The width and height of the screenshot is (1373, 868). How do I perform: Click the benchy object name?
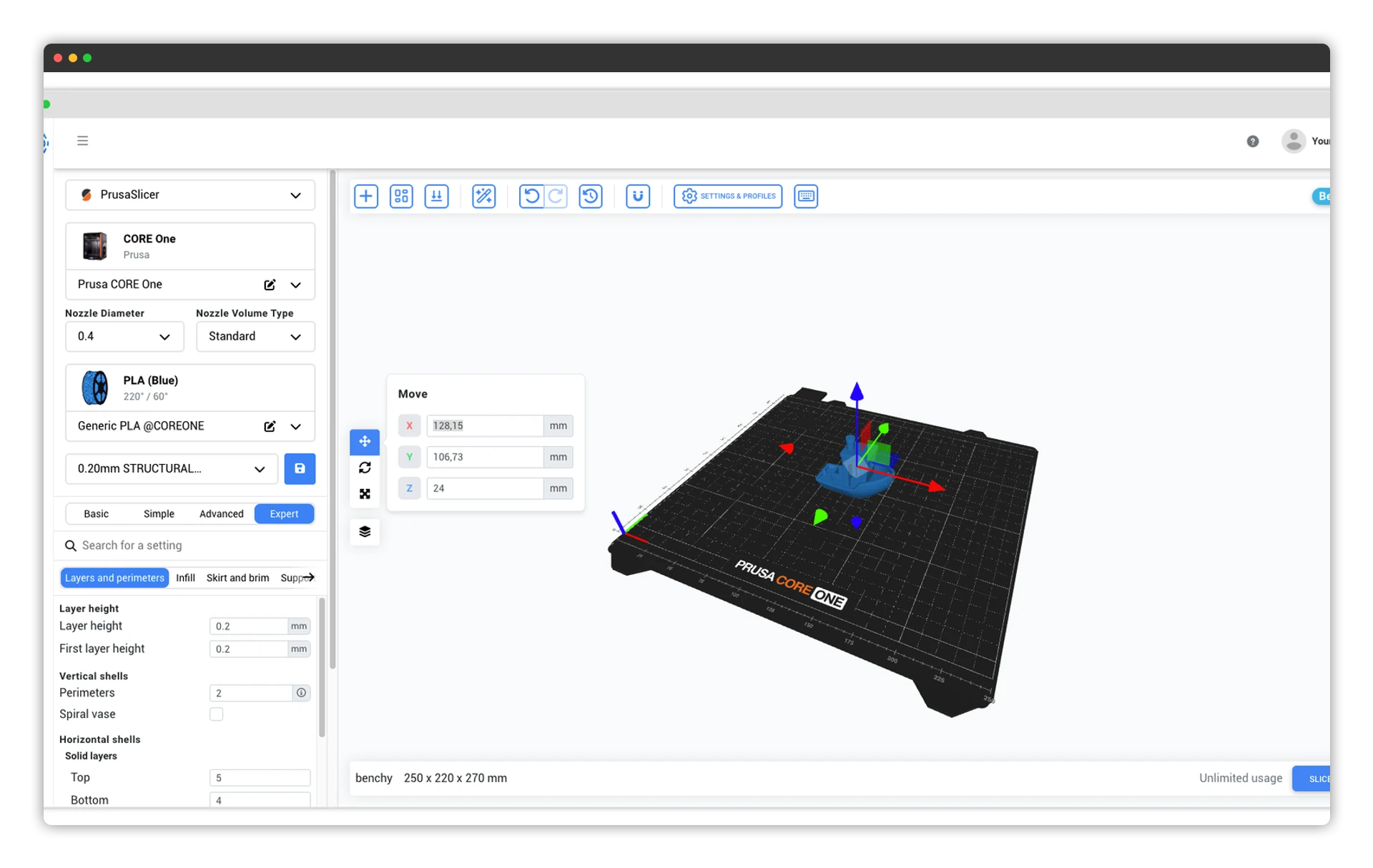374,778
